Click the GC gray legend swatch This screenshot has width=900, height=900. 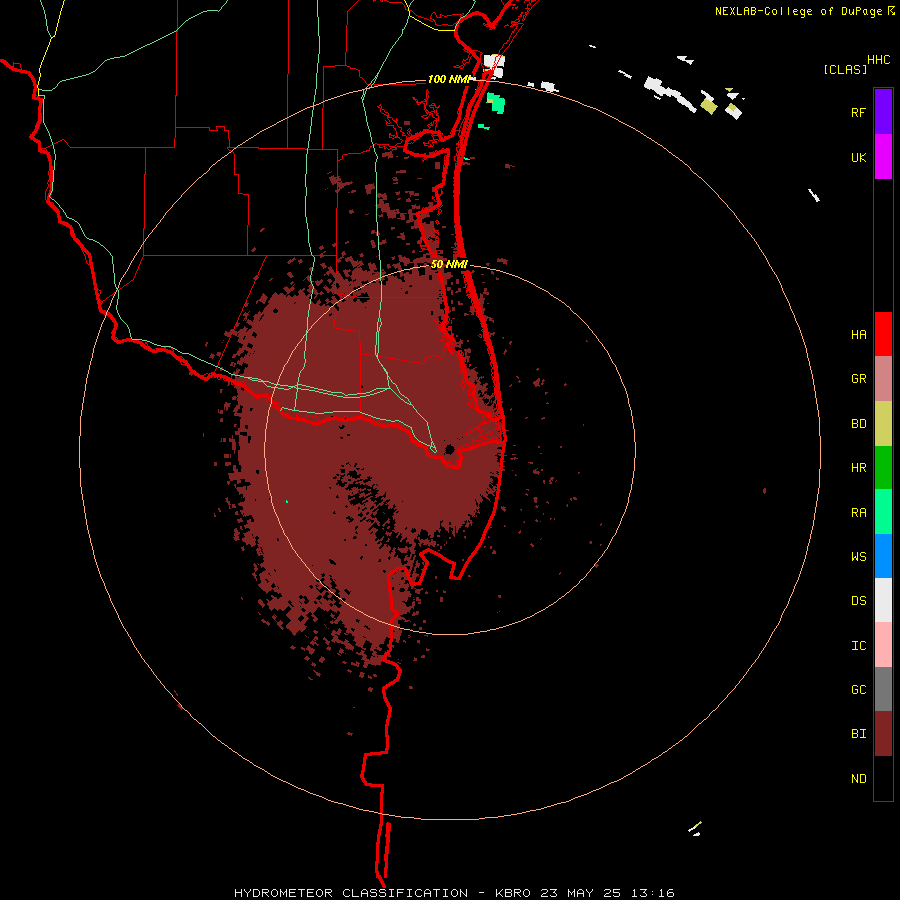(883, 689)
